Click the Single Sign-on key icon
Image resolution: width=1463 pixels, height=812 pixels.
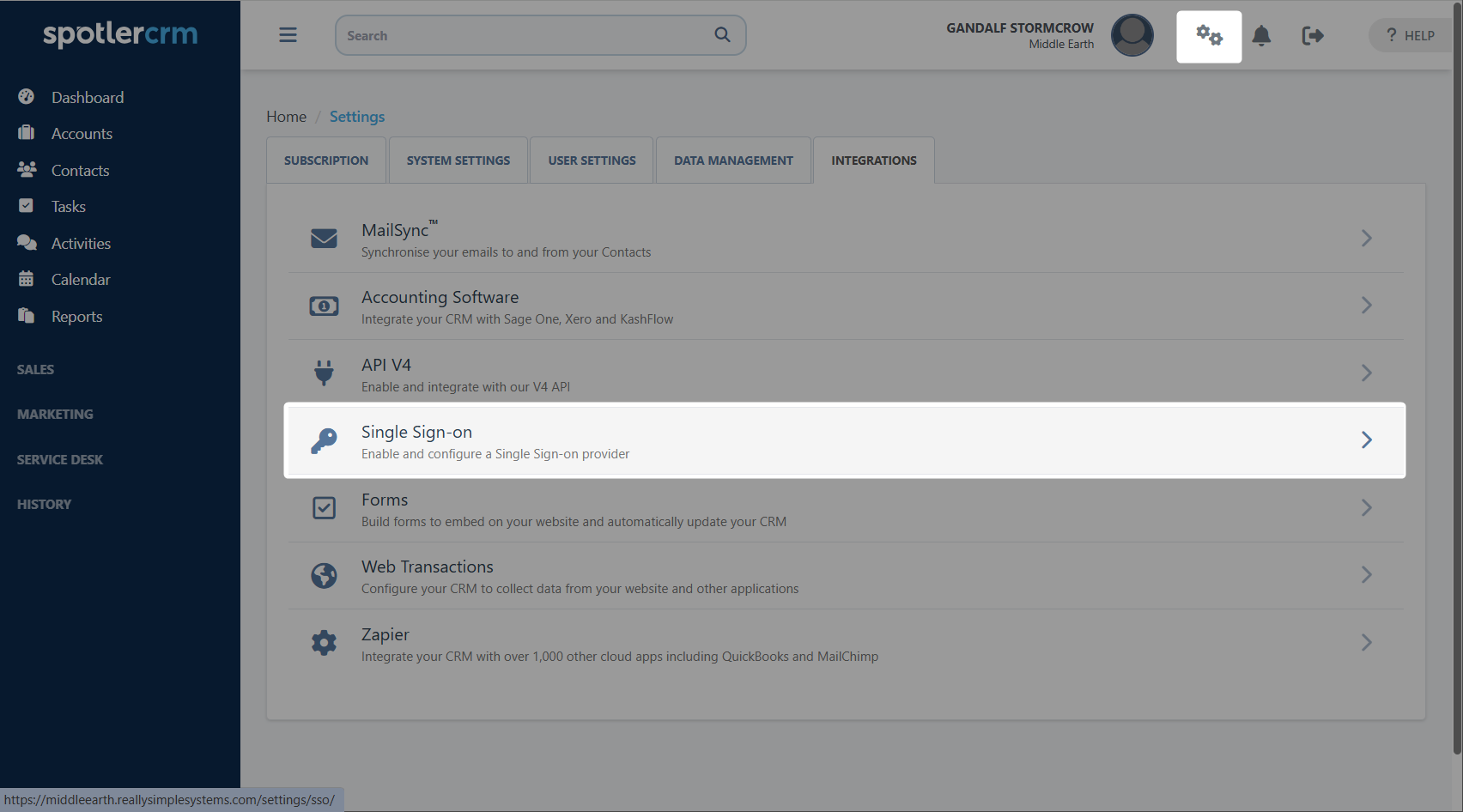coord(324,440)
